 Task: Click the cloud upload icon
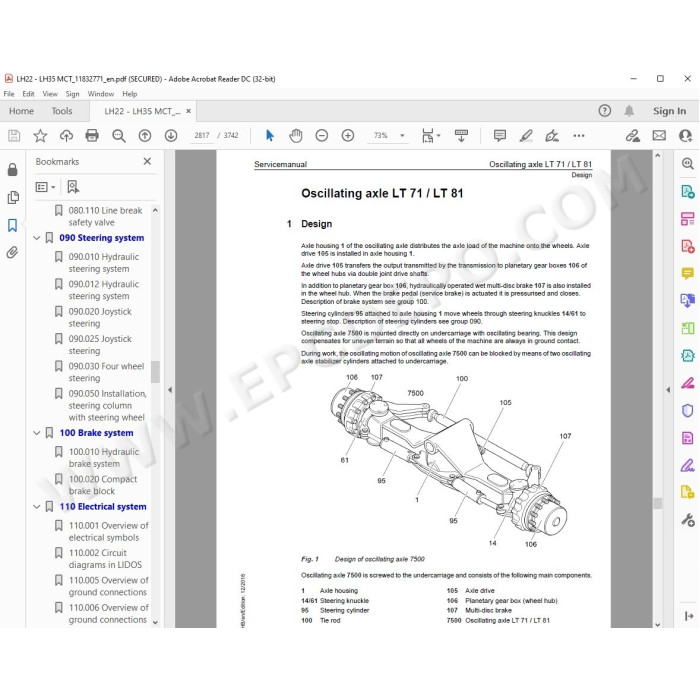coord(67,135)
